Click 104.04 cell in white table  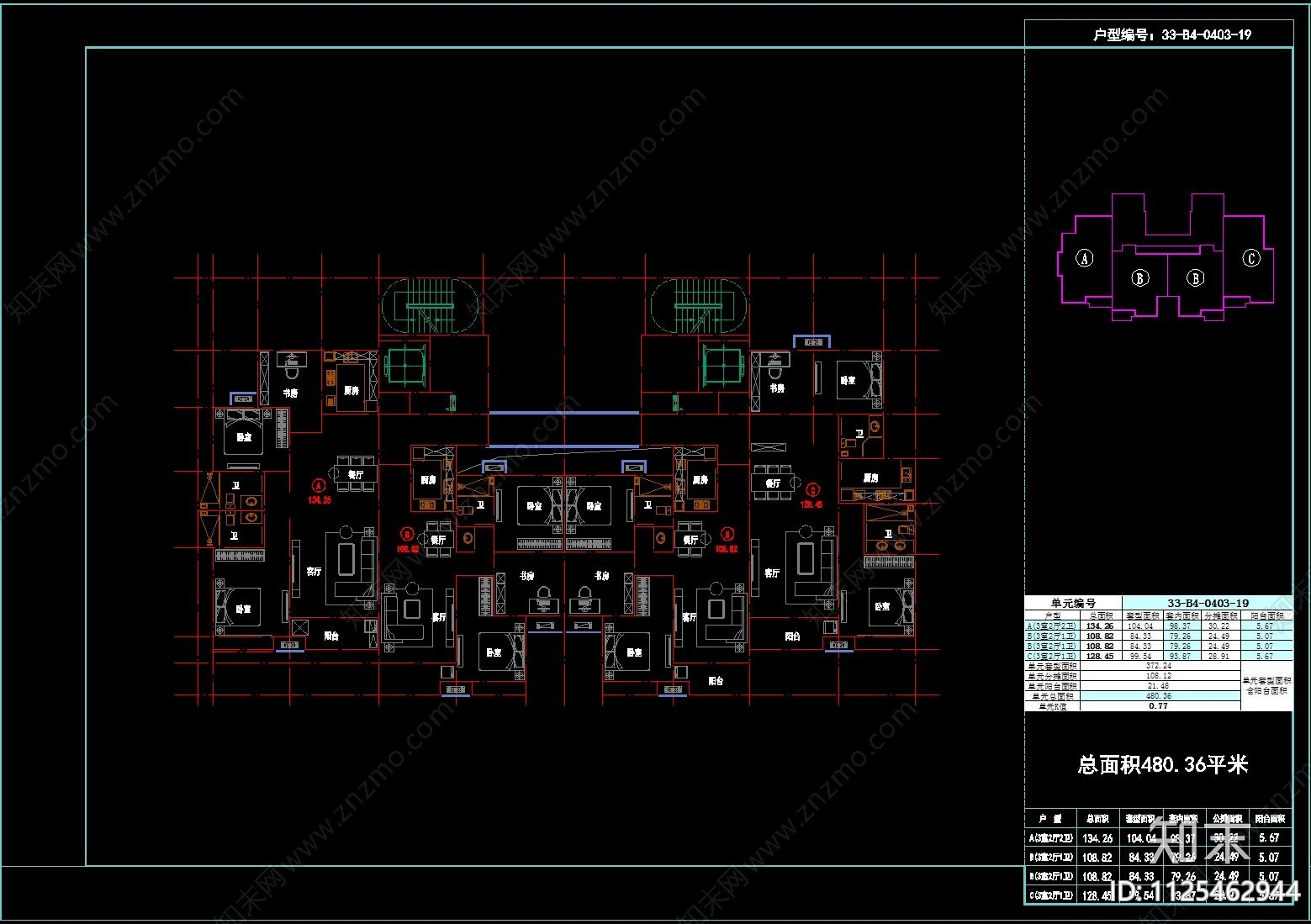pos(1142,625)
